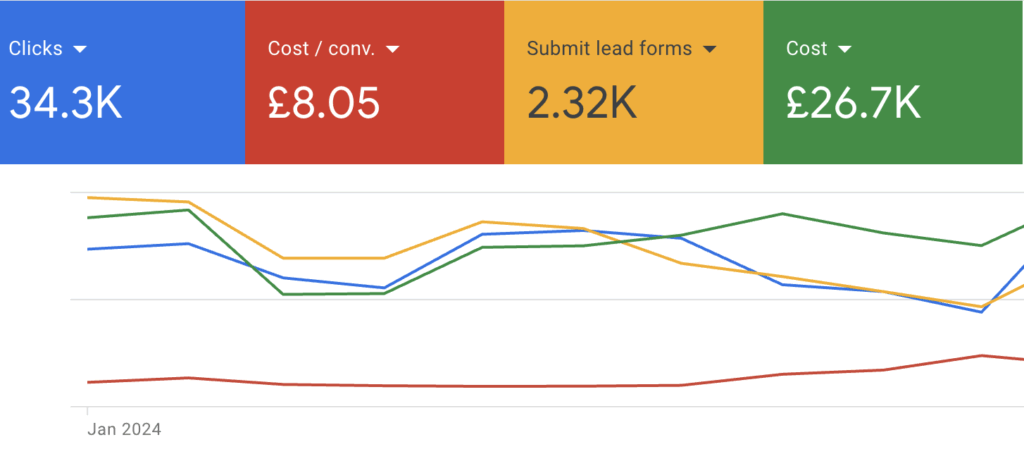Screen dimensions: 1024x454
Task: Toggle the yellow scorecard value 2.32K
Action: point(582,103)
